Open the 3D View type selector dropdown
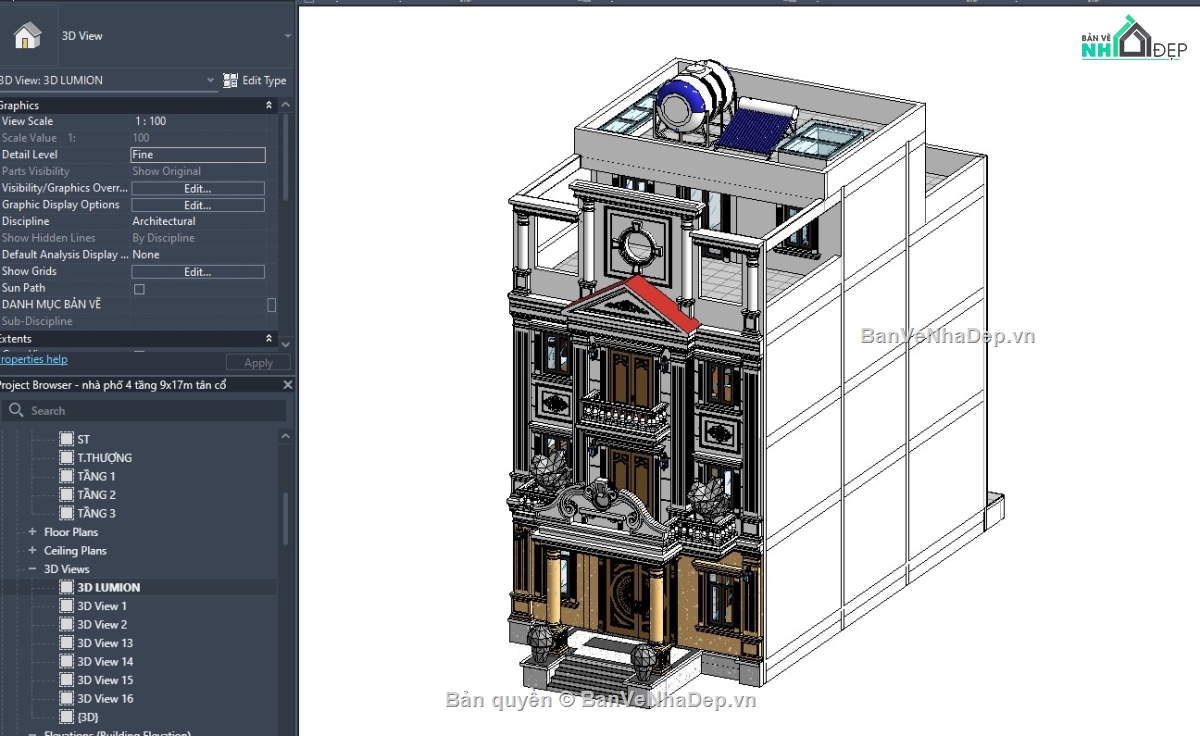The image size is (1200, 736). (287, 36)
